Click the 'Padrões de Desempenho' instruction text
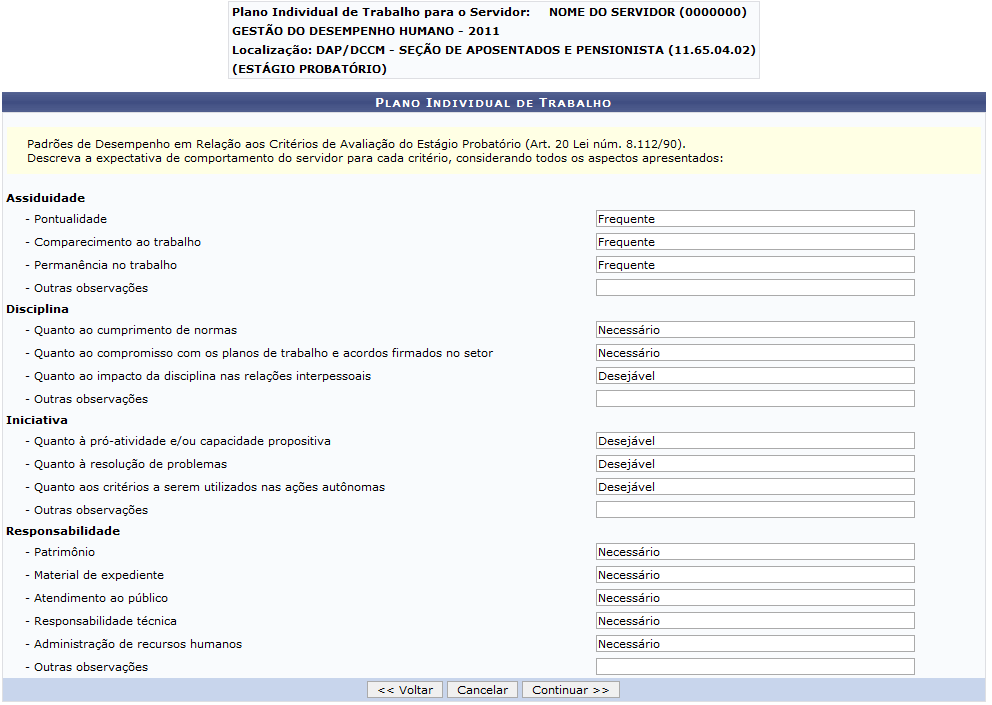 356,144
